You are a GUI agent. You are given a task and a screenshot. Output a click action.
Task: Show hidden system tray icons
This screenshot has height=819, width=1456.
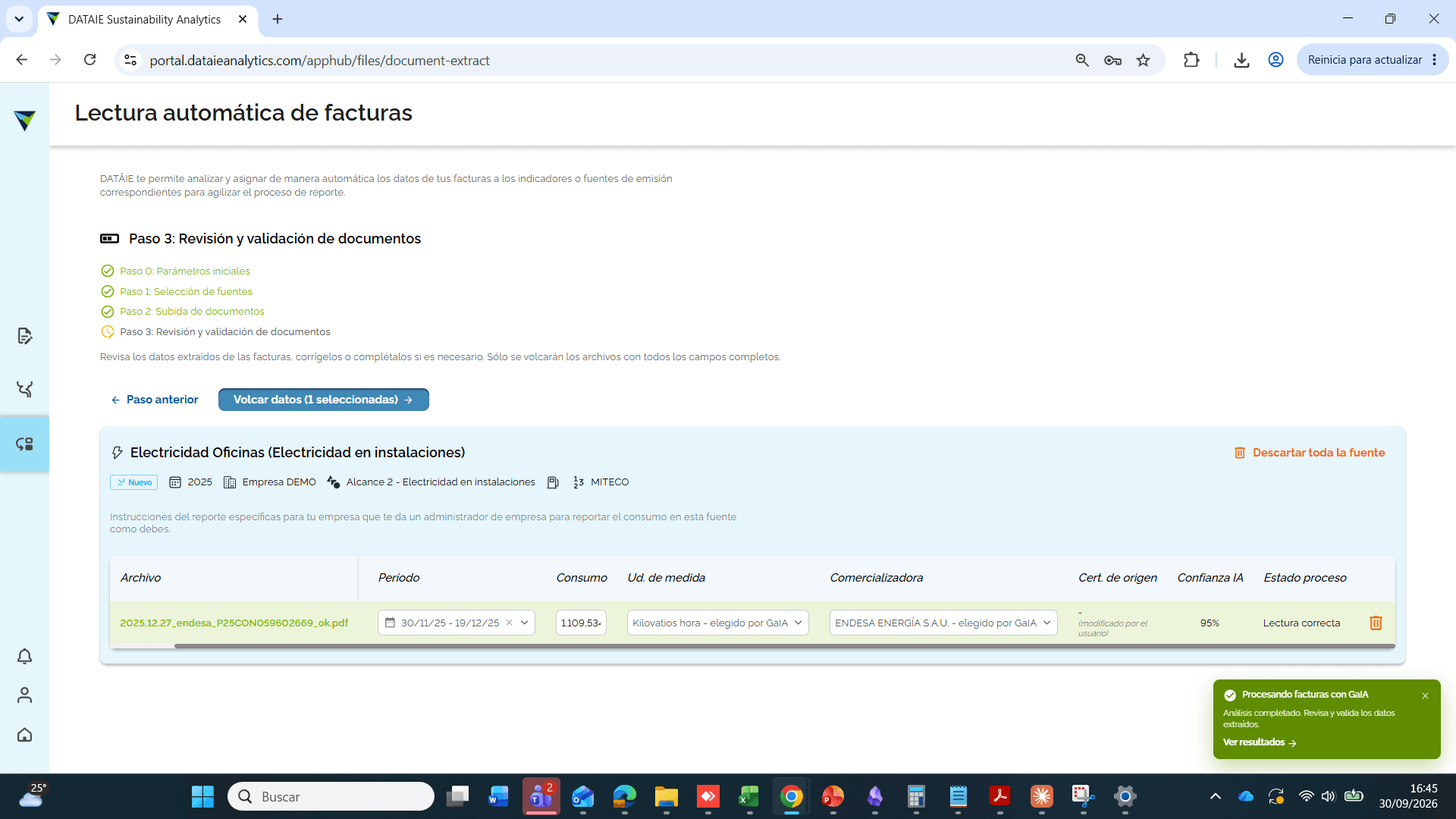1215,796
